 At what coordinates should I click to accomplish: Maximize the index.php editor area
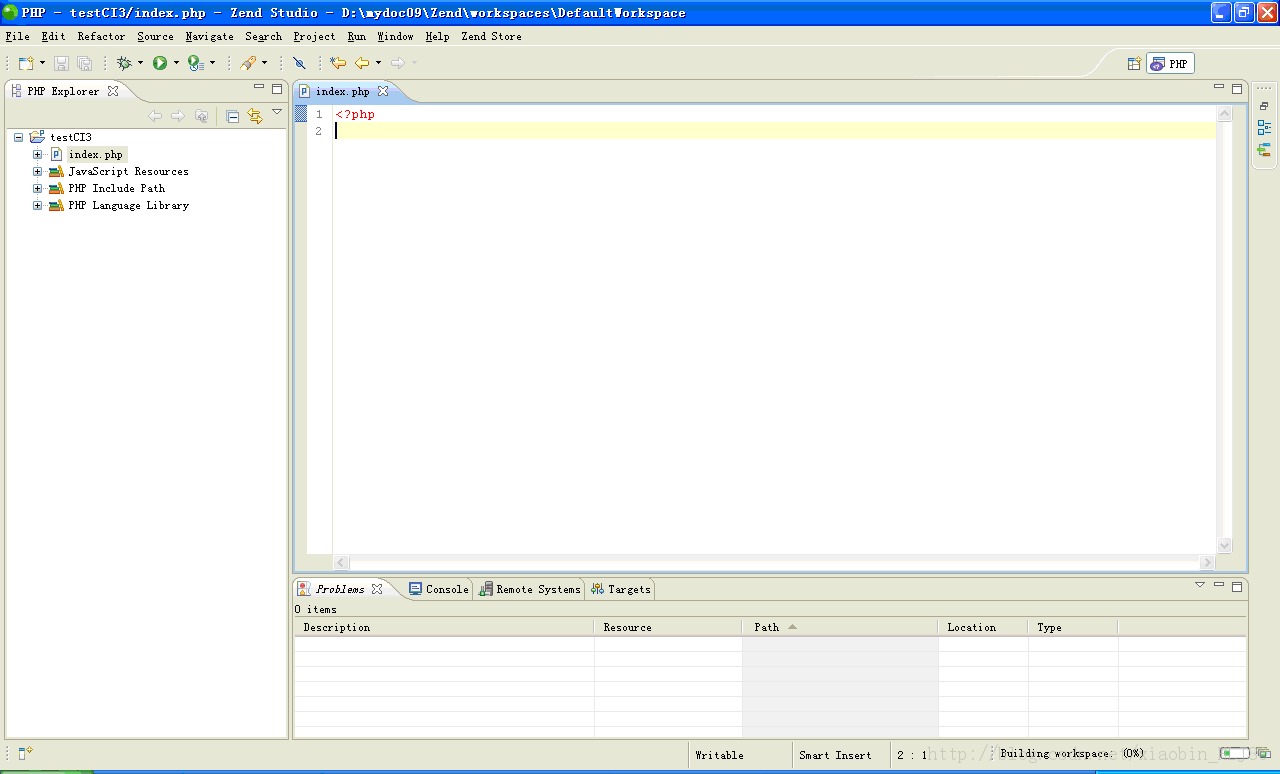pos(1236,87)
